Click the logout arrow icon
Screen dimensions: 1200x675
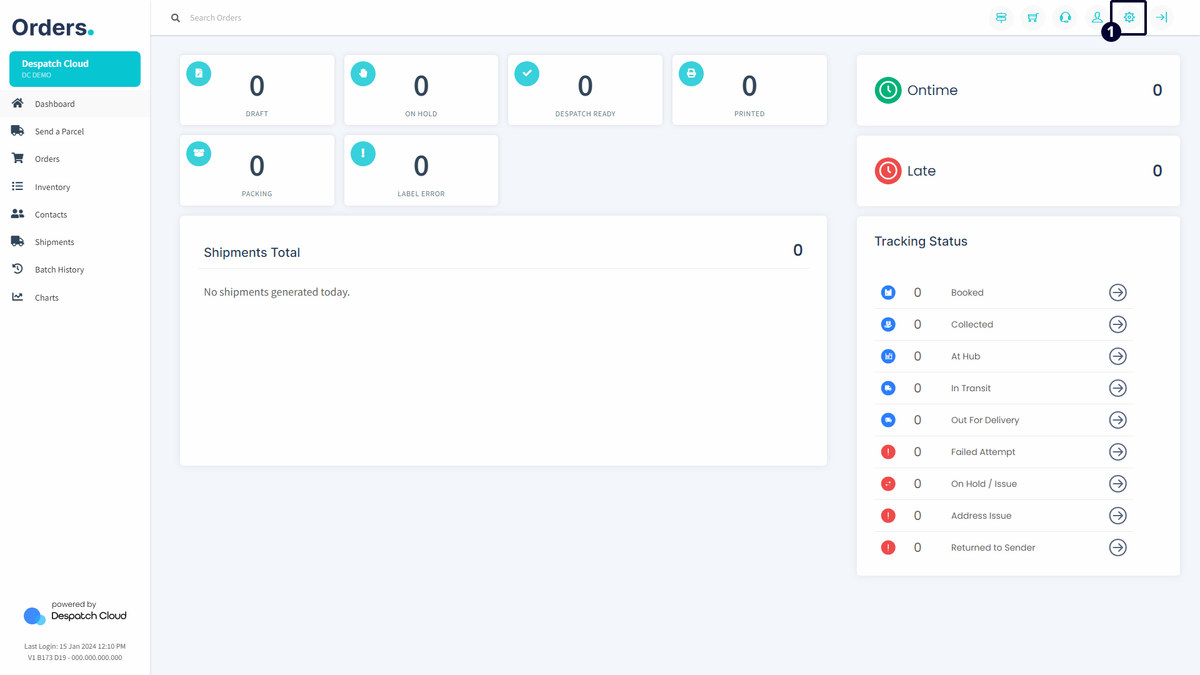[1161, 18]
